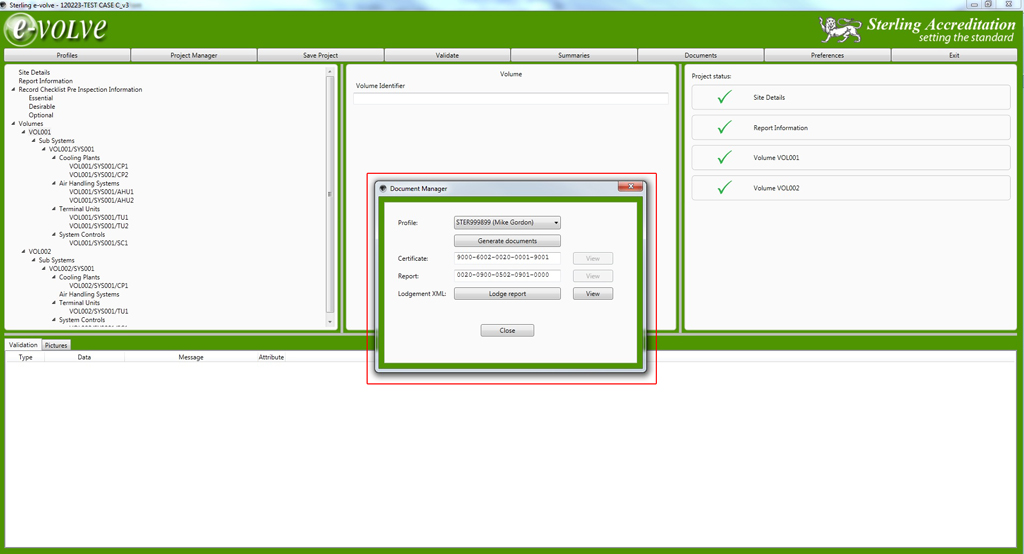Open the Profile dropdown in Document Manager
The image size is (1024, 554).
[507, 223]
